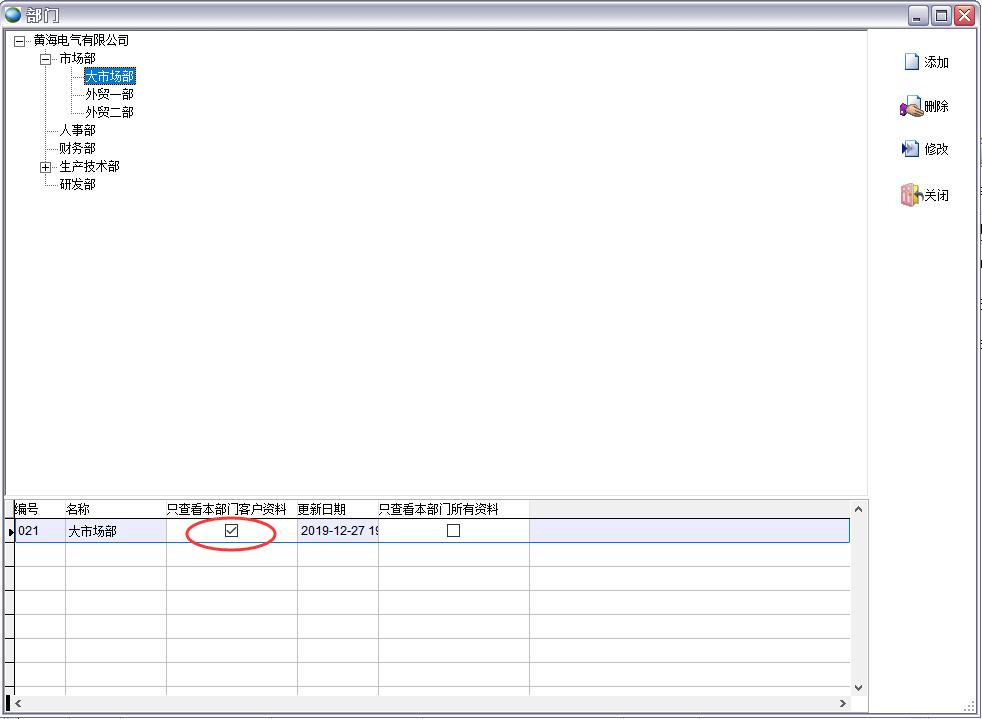Click the Close (关闭) door icon

click(910, 195)
